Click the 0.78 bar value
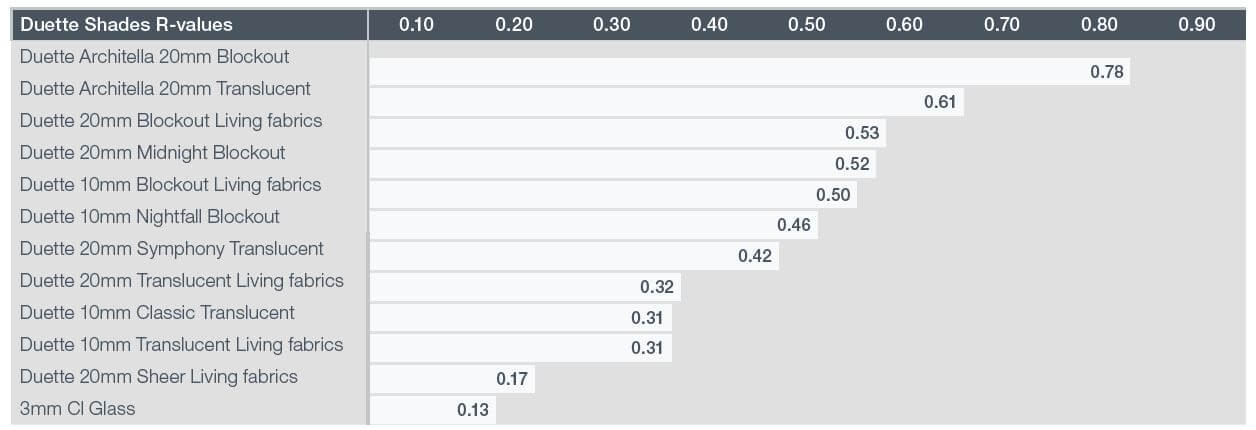Image resolution: width=1256 pixels, height=430 pixels. 1107,72
